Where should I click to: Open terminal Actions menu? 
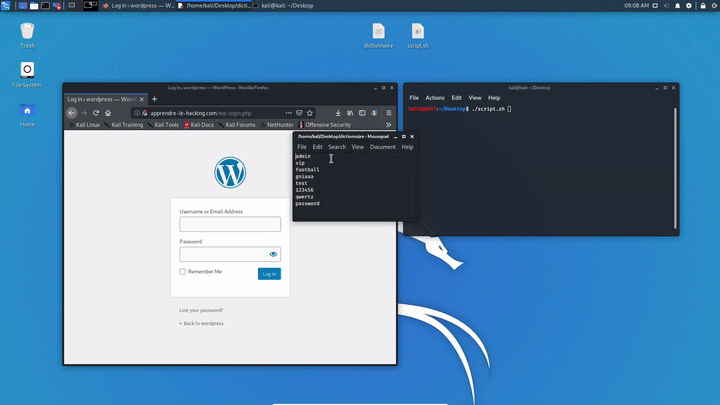(x=435, y=98)
